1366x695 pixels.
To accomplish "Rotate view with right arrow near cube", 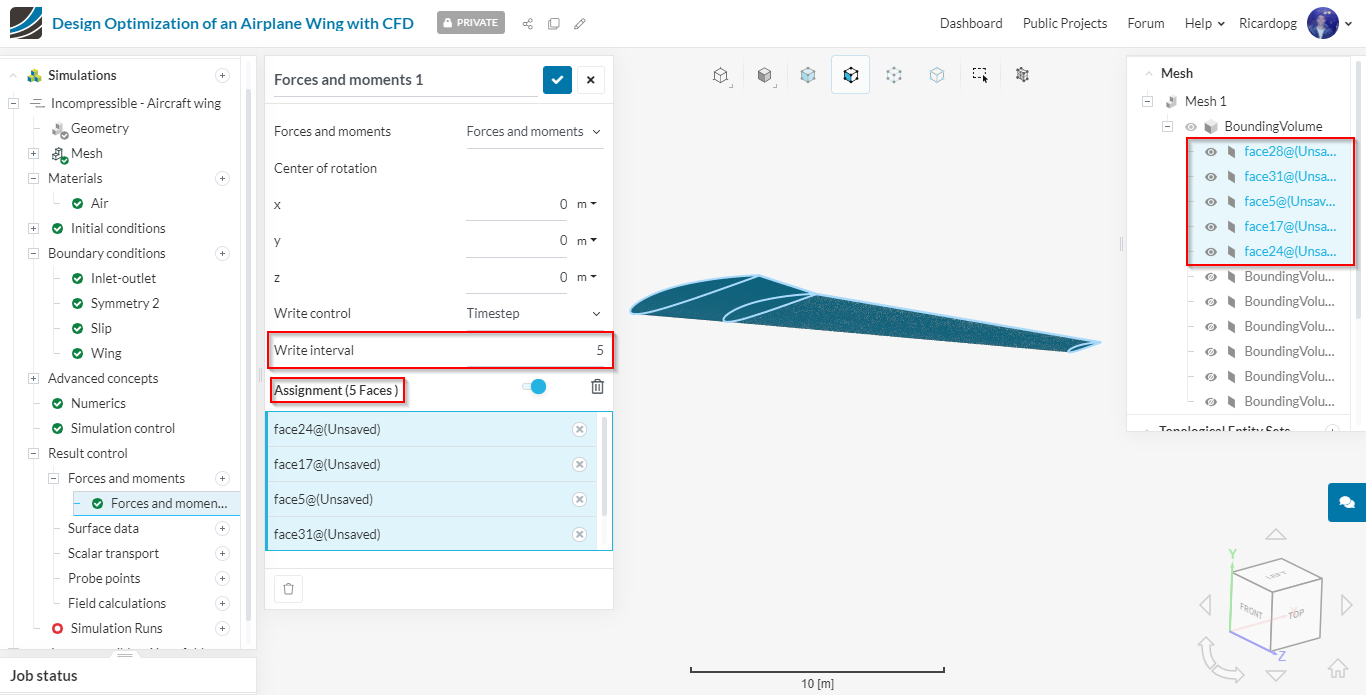I will [1347, 605].
